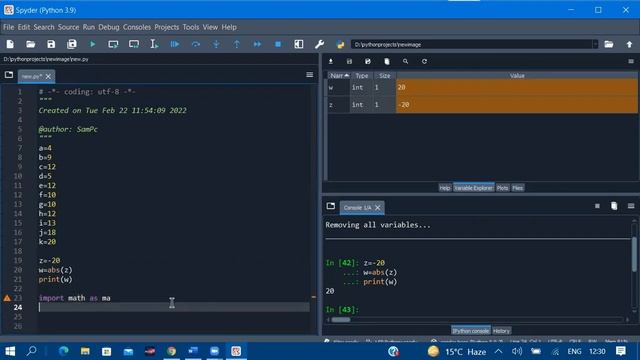The image size is (640, 360).
Task: Open the IPython console options menu
Action: (x=631, y=206)
